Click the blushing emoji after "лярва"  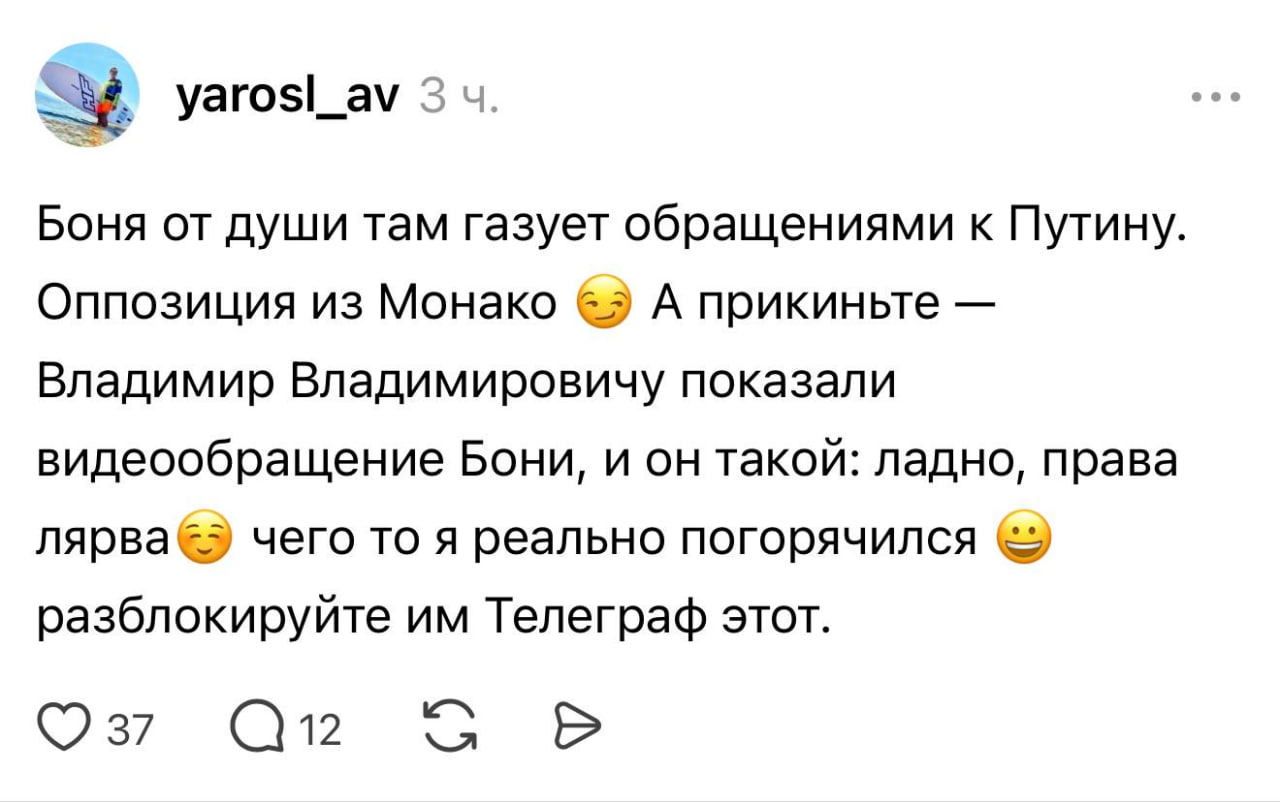click(x=203, y=543)
